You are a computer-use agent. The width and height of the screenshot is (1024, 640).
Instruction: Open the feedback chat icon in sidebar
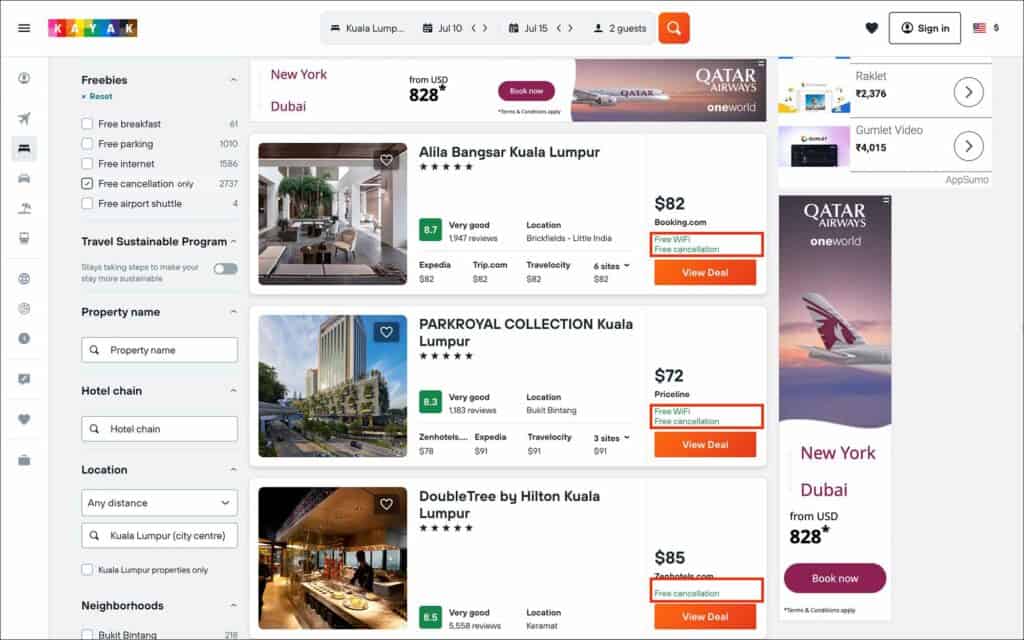coord(24,379)
